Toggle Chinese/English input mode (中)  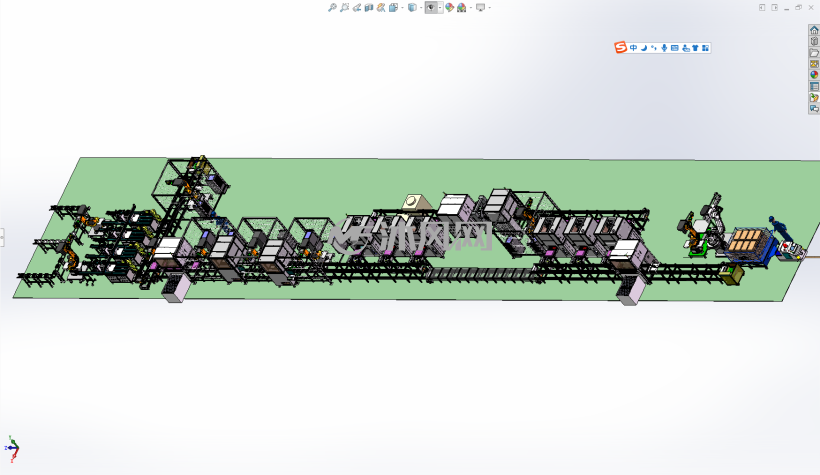pos(633,48)
